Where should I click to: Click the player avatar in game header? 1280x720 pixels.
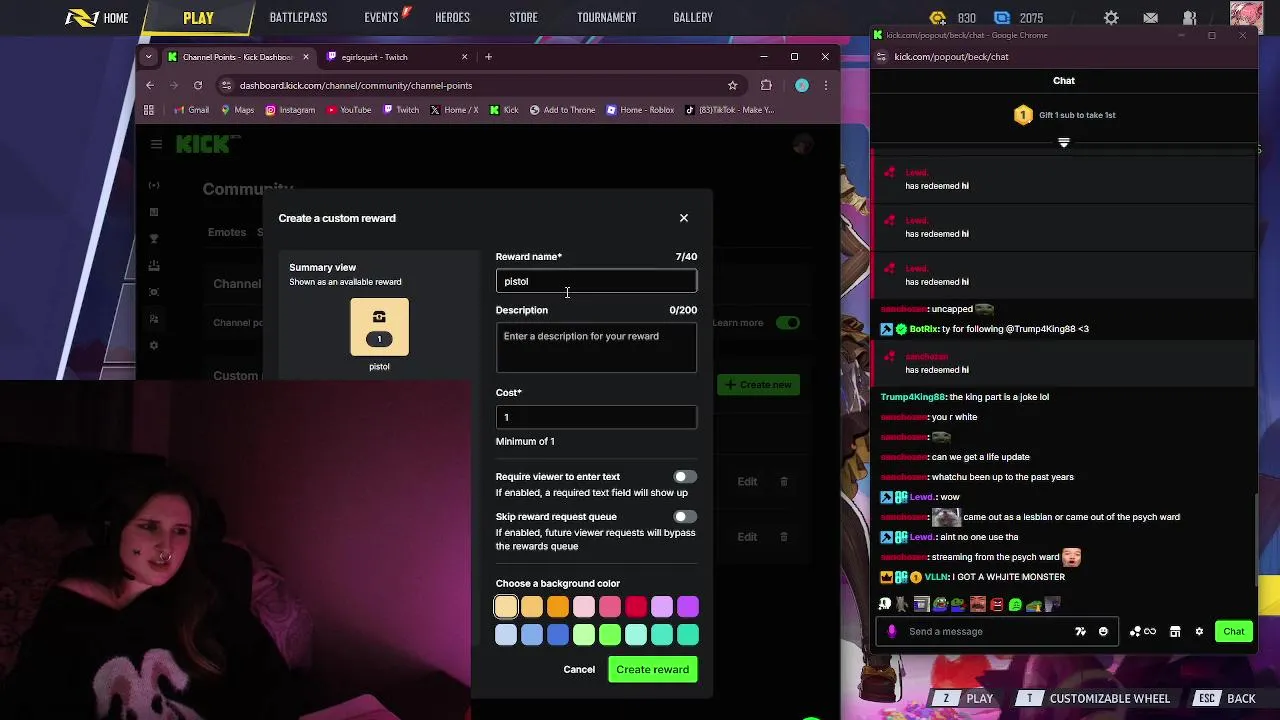1245,17
